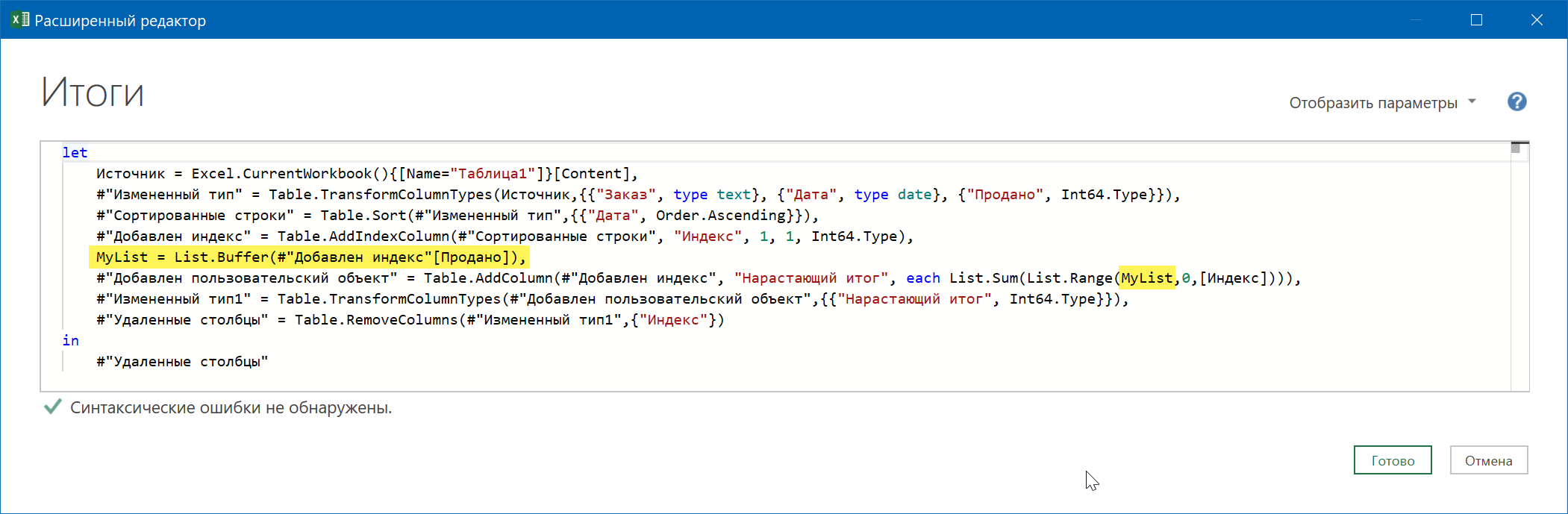Click the 'let' keyword line
The image size is (1568, 514).
pyautogui.click(x=75, y=152)
